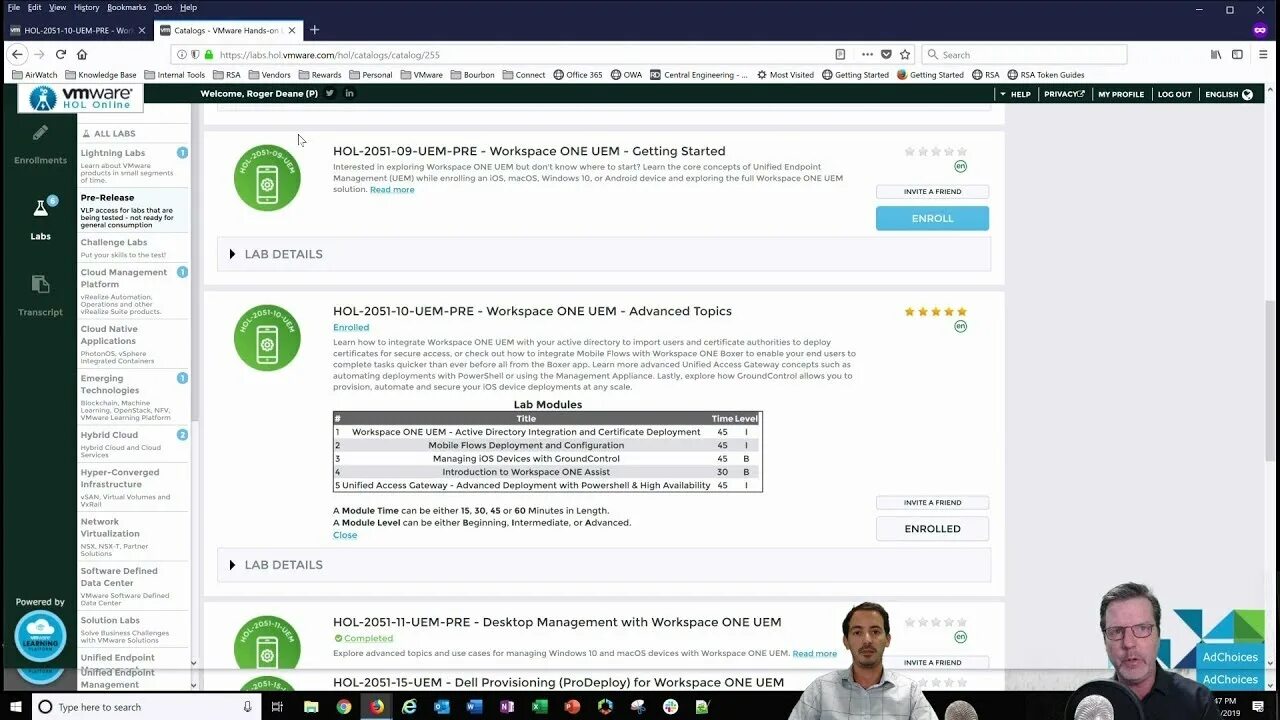Reload the current page
Screen dimensions: 1280x720
point(61,55)
